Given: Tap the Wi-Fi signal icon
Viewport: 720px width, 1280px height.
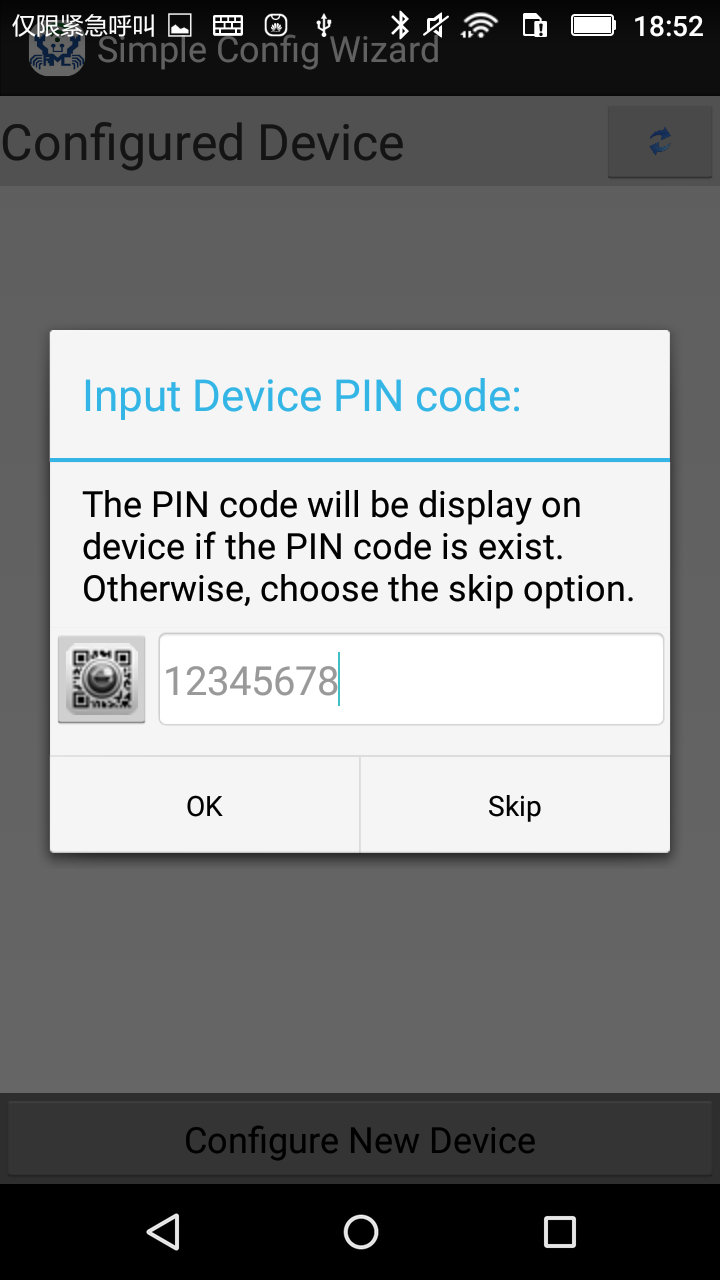Looking at the screenshot, I should click(x=480, y=26).
